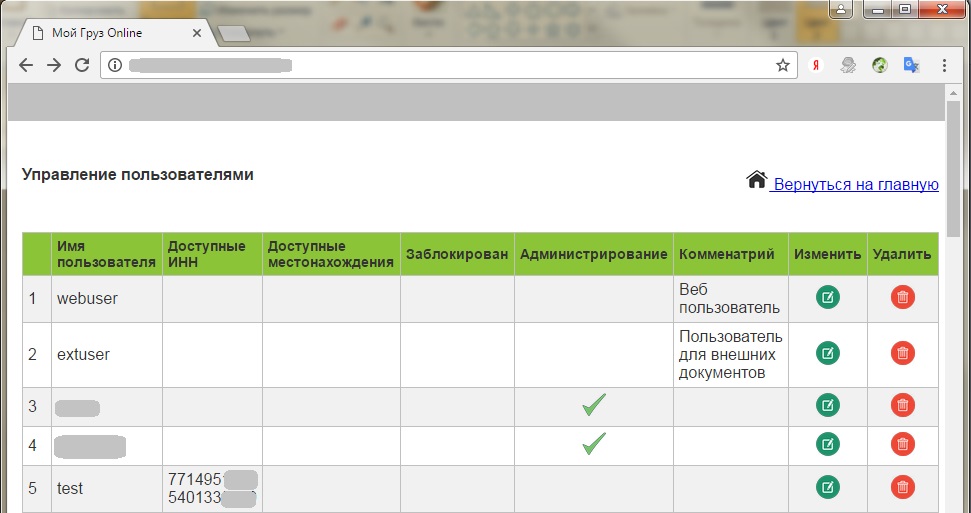Edit the extuser account
971x513 pixels.
[x=827, y=353]
